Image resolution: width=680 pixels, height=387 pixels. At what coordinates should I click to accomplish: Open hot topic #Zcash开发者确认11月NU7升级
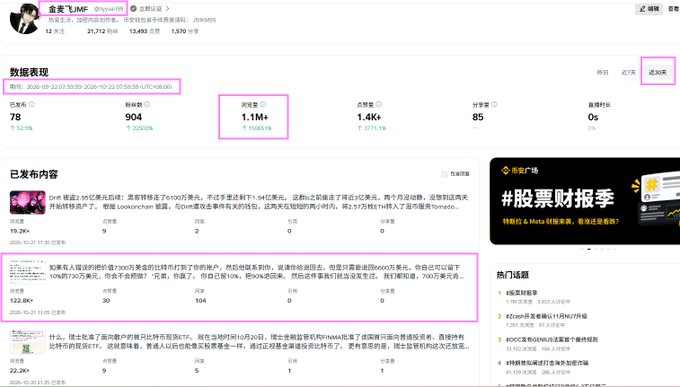(546, 316)
